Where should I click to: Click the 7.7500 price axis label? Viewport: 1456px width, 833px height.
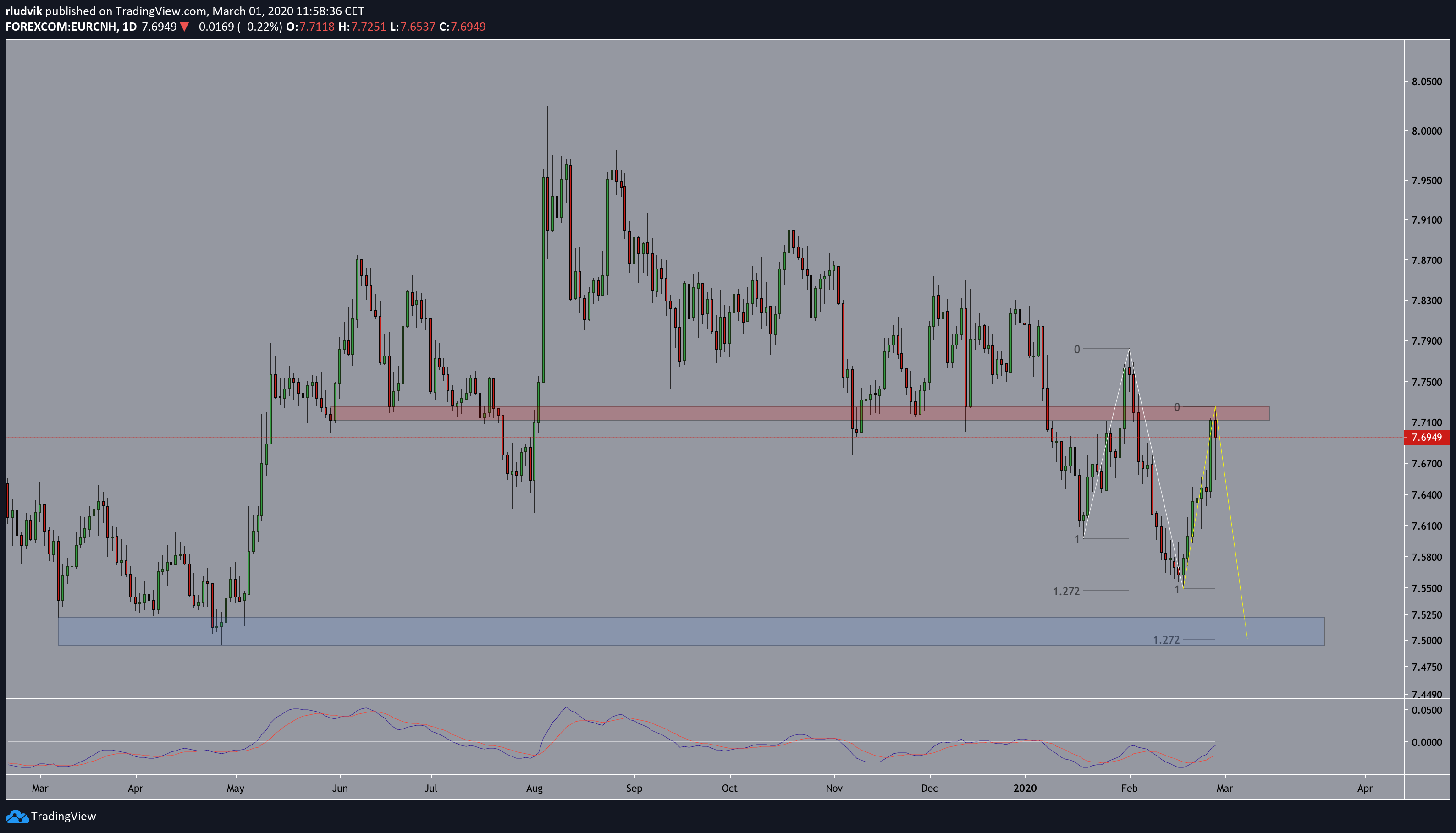(x=1427, y=382)
